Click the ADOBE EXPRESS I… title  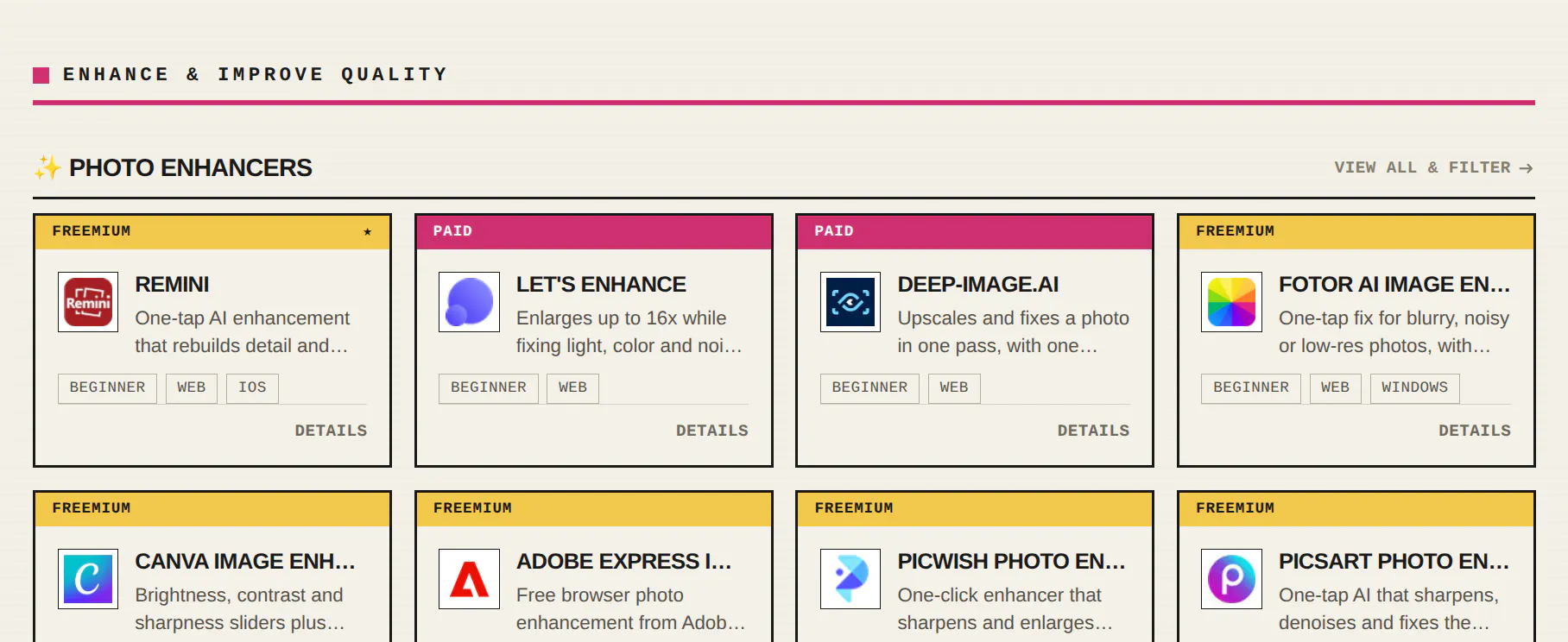[623, 562]
